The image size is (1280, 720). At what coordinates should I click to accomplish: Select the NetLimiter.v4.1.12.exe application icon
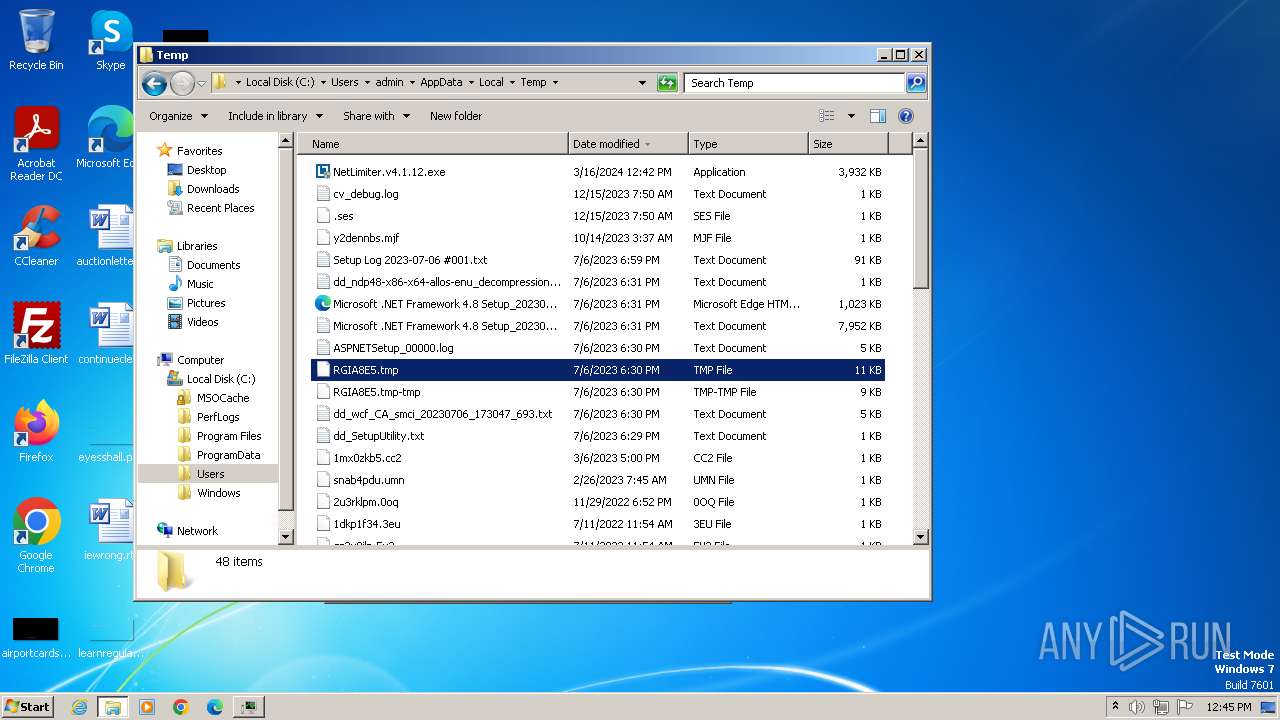coord(323,172)
